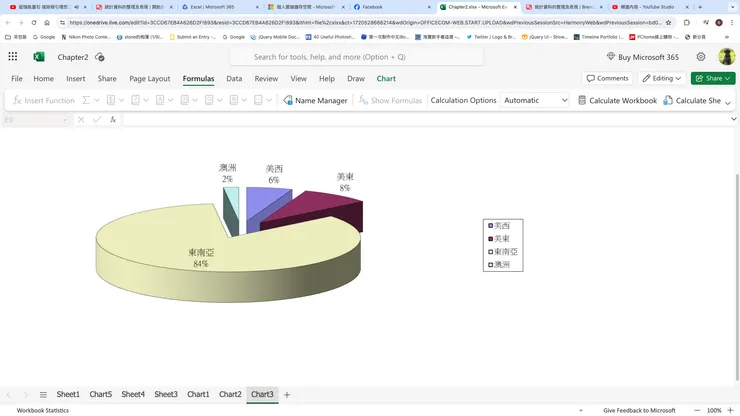The width and height of the screenshot is (740, 416).
Task: Expand the bookmarks bar overflow arrows
Action: click(x=727, y=37)
